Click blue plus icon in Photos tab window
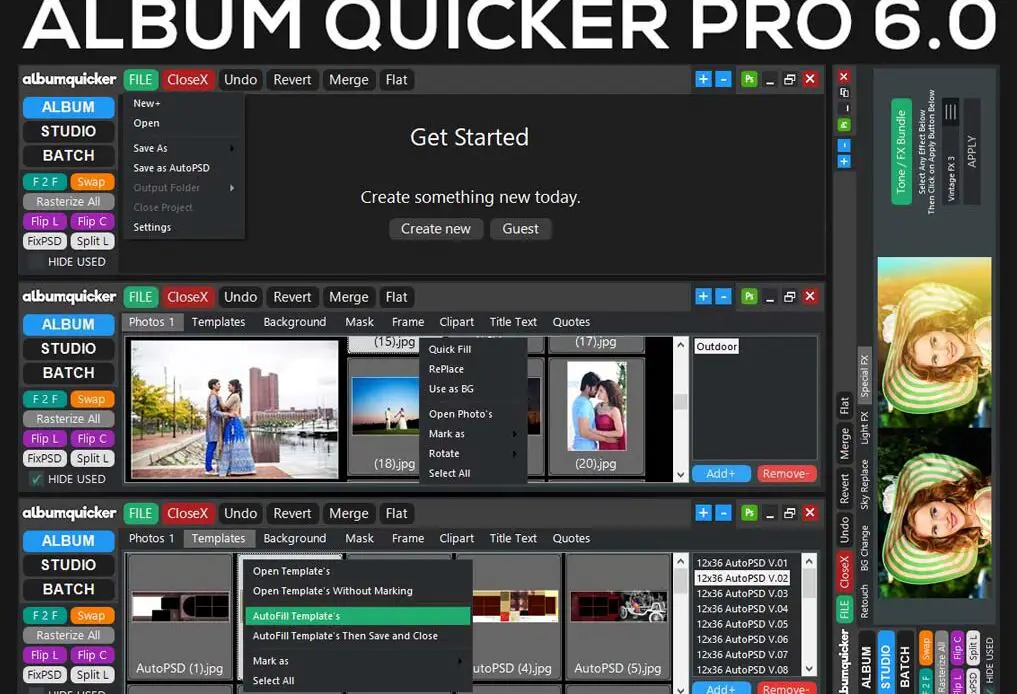 point(703,296)
